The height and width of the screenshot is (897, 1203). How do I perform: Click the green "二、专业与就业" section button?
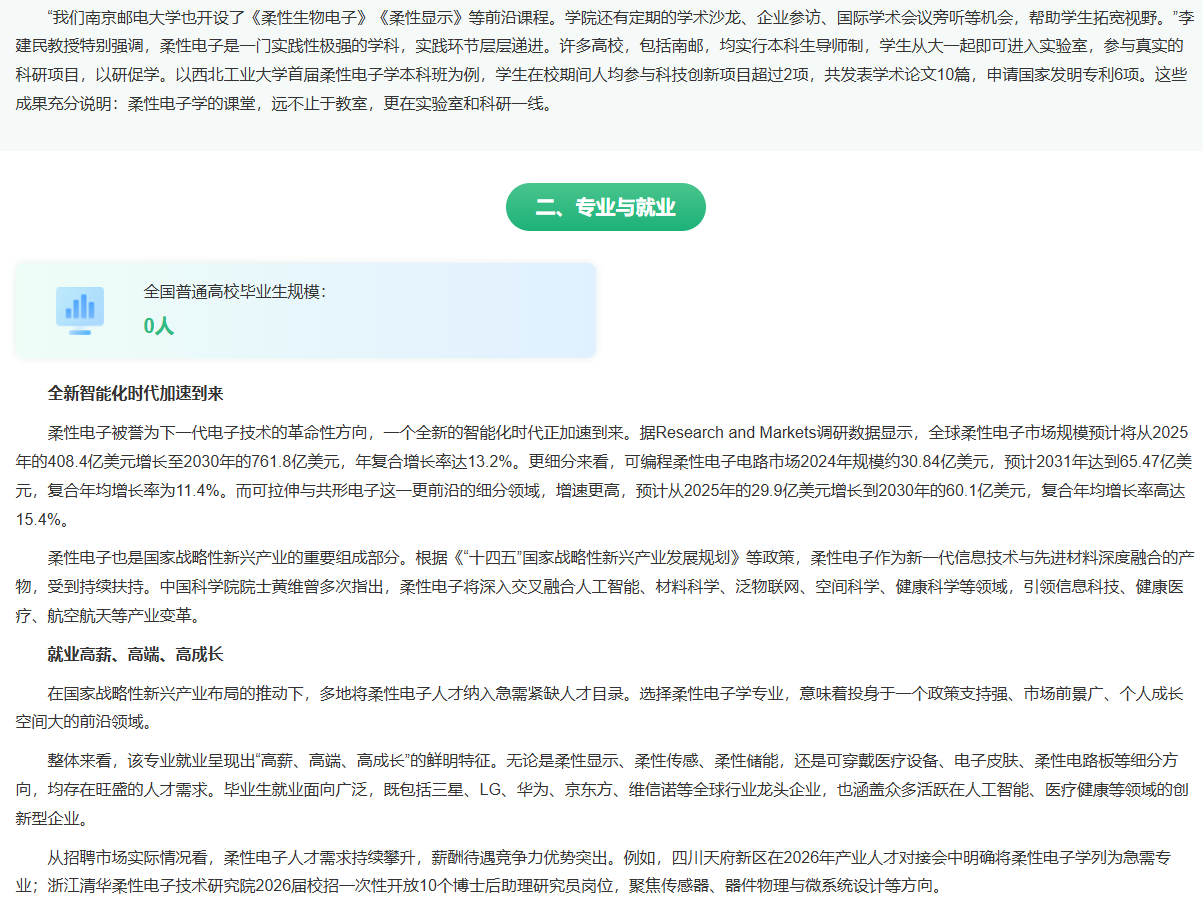click(605, 207)
